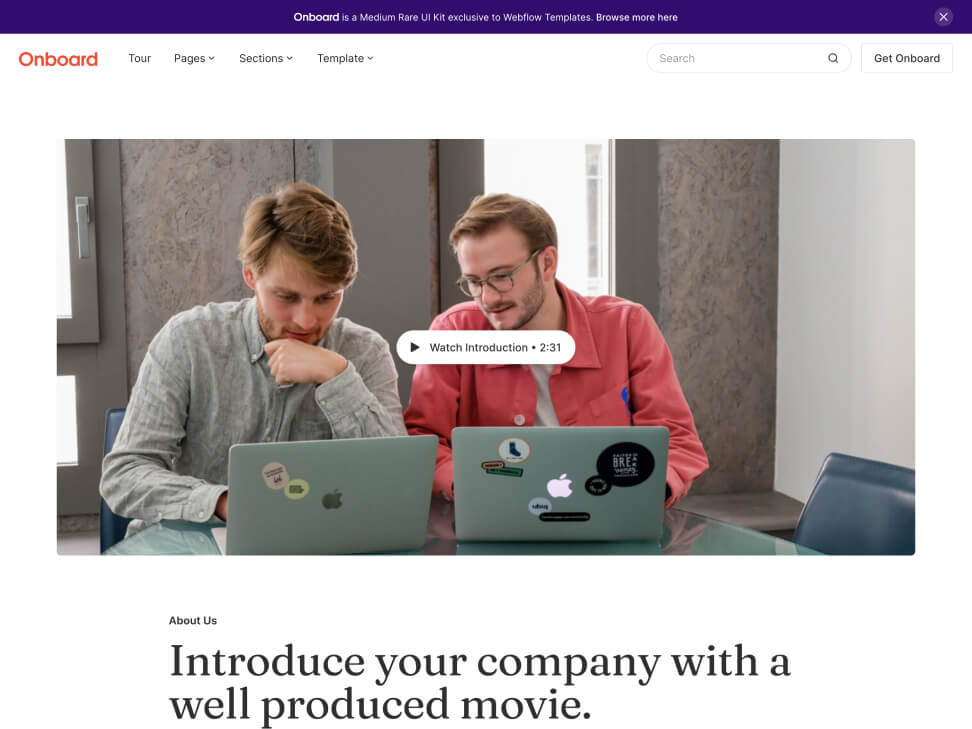Viewport: 972px width, 729px height.
Task: Dismiss the purple banner with X icon
Action: (x=943, y=17)
